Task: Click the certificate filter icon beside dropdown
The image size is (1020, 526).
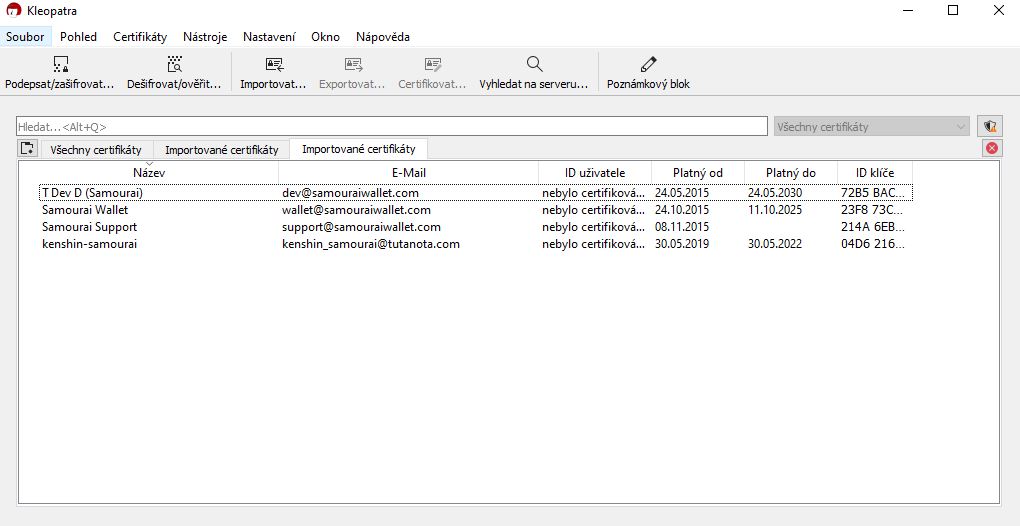Action: coord(990,127)
